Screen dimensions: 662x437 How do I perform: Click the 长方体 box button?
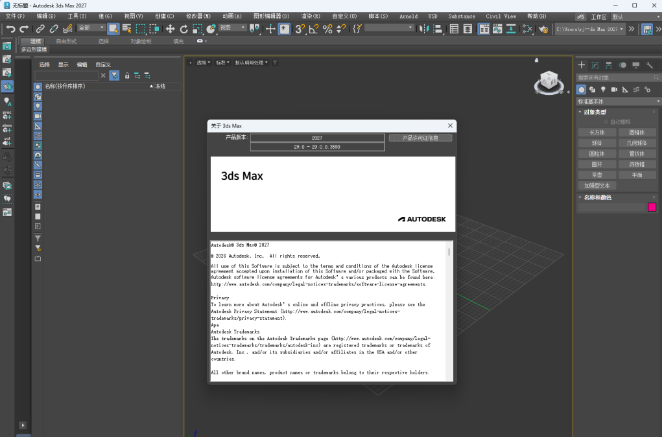pyautogui.click(x=597, y=132)
